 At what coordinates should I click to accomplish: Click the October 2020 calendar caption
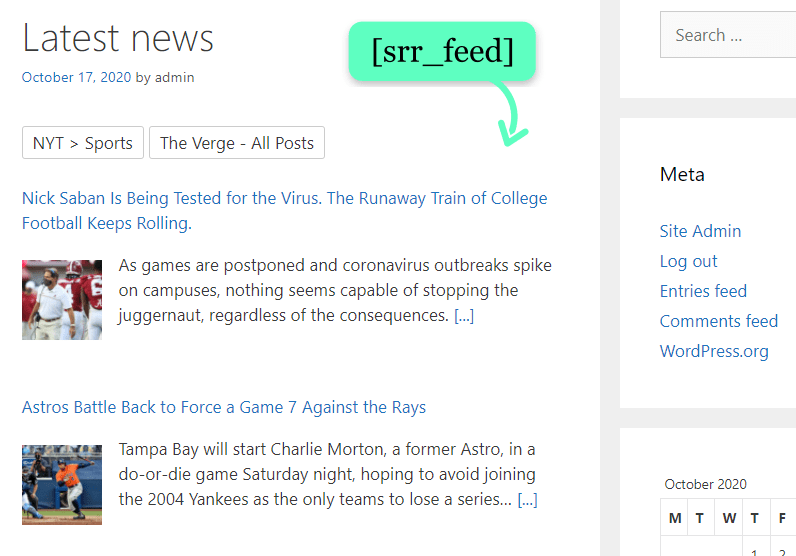(x=705, y=484)
